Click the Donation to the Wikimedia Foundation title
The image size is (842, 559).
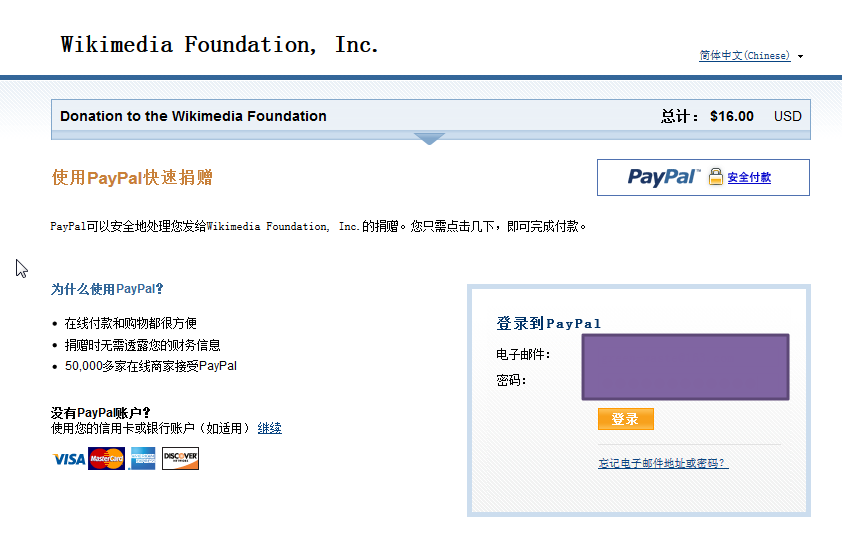193,116
